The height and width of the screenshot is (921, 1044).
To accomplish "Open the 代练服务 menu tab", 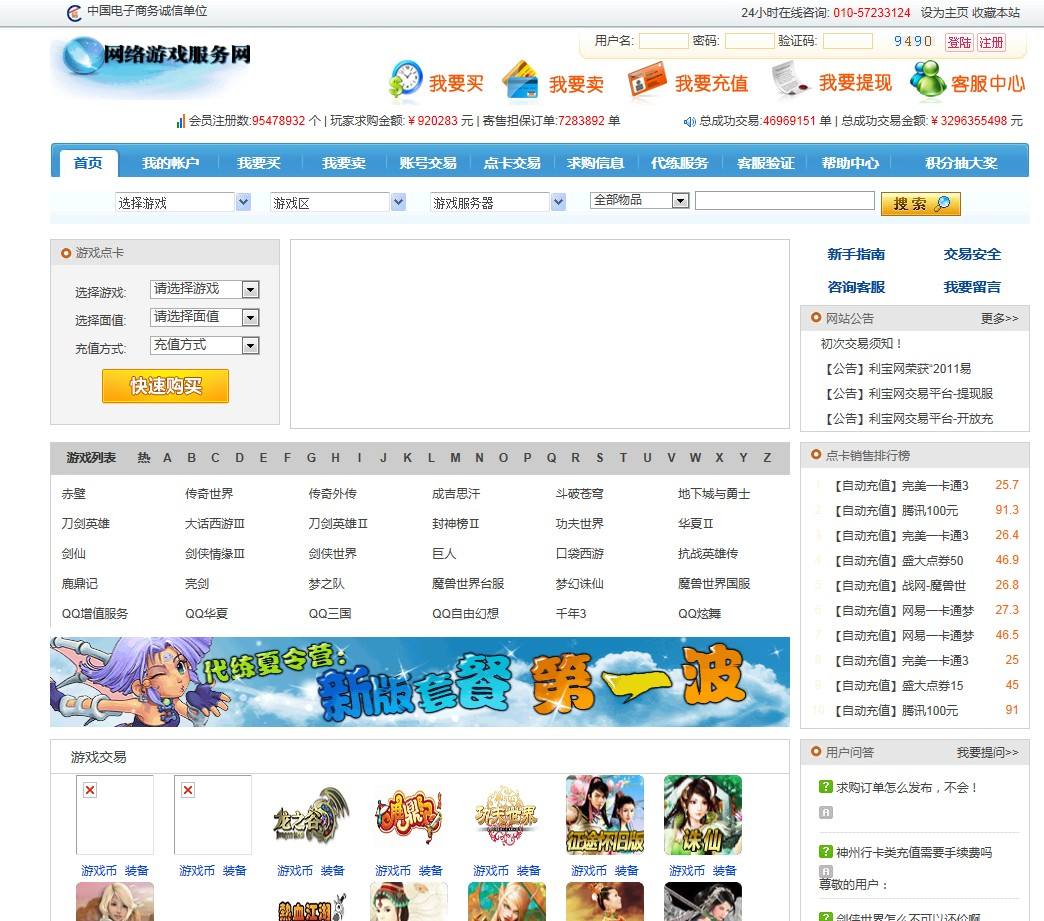I will 678,163.
